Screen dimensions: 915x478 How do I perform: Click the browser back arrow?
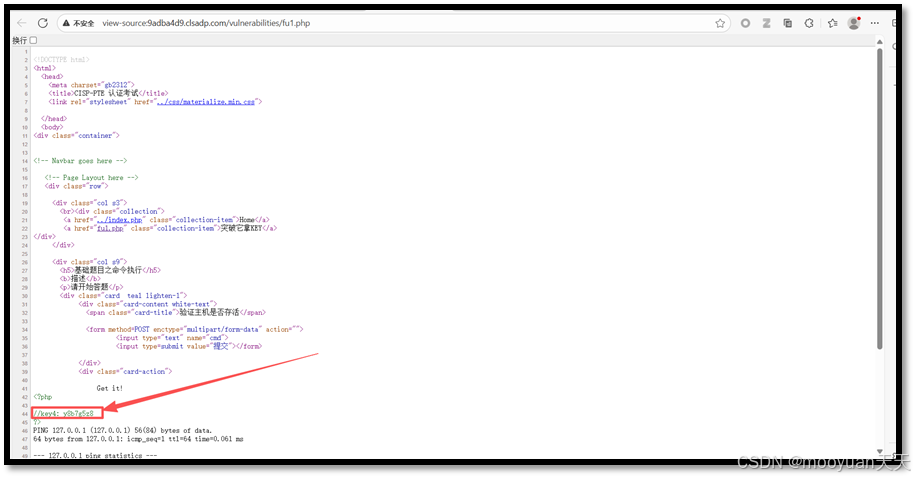pyautogui.click(x=22, y=23)
